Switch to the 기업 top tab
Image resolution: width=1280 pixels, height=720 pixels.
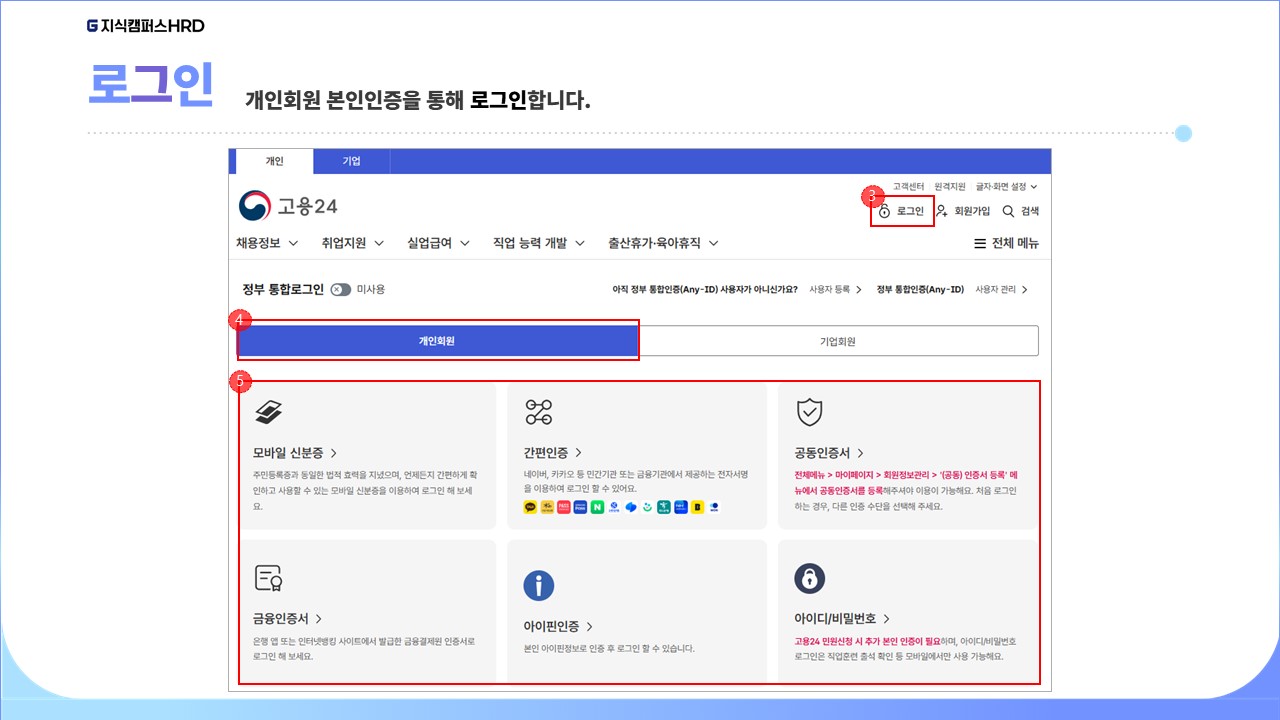click(351, 161)
